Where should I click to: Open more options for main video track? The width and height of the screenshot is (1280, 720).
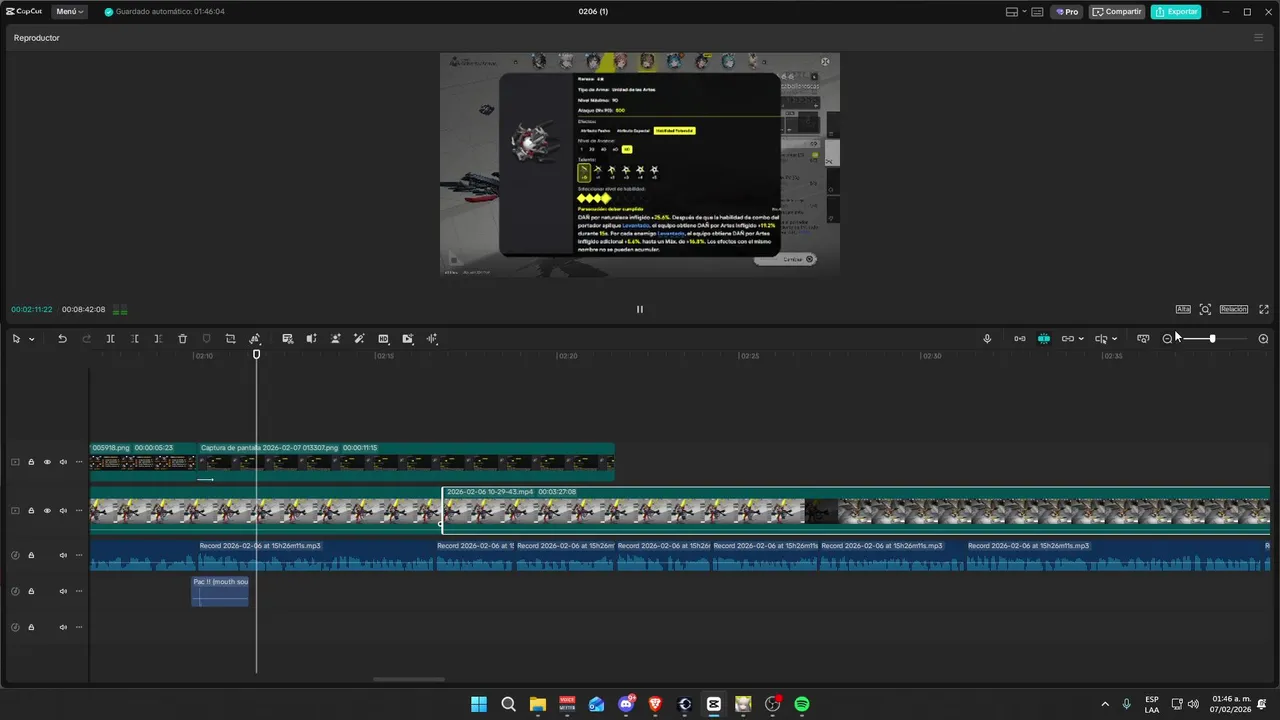(x=79, y=511)
